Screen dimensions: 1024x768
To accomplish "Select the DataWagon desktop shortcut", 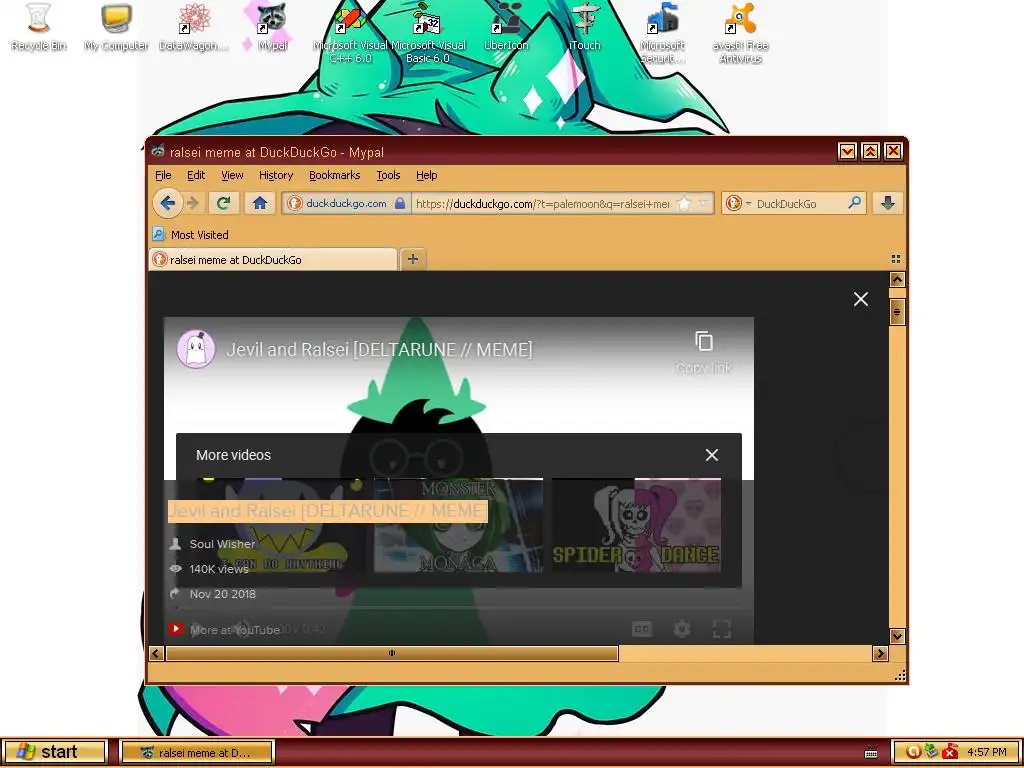I will [194, 27].
